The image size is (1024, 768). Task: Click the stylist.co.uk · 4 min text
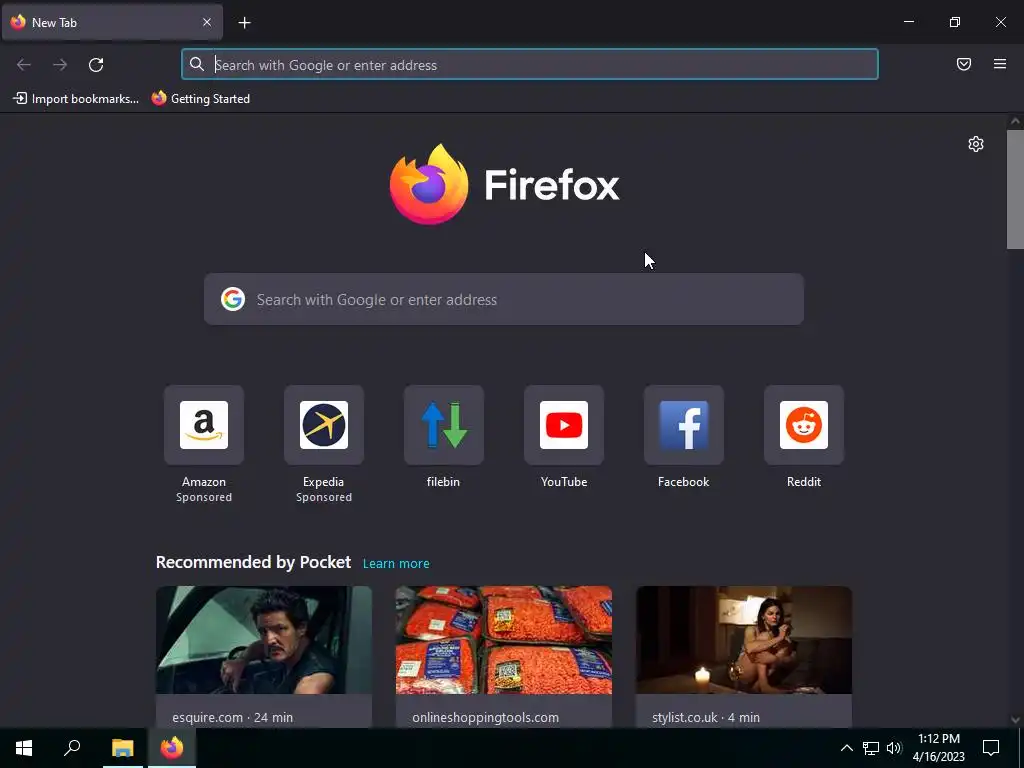[x=705, y=717]
